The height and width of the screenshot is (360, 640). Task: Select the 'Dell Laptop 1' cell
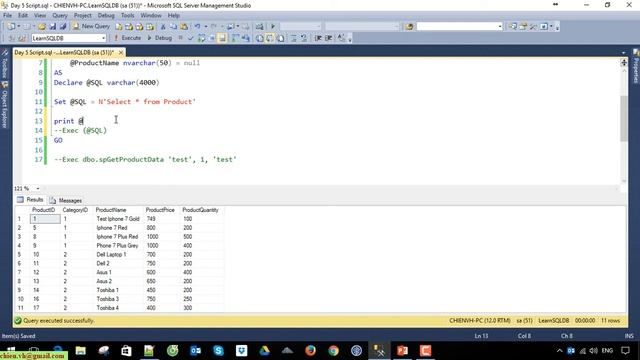tap(118, 254)
